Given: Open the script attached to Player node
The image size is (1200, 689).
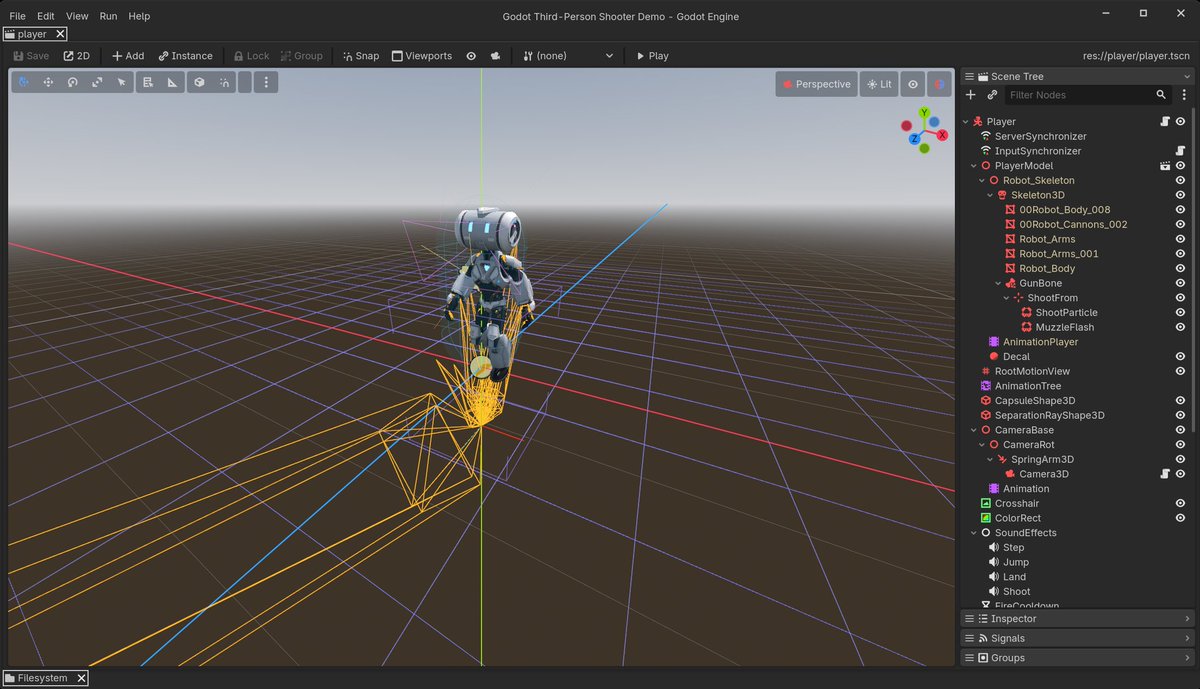Looking at the screenshot, I should pyautogui.click(x=1165, y=121).
